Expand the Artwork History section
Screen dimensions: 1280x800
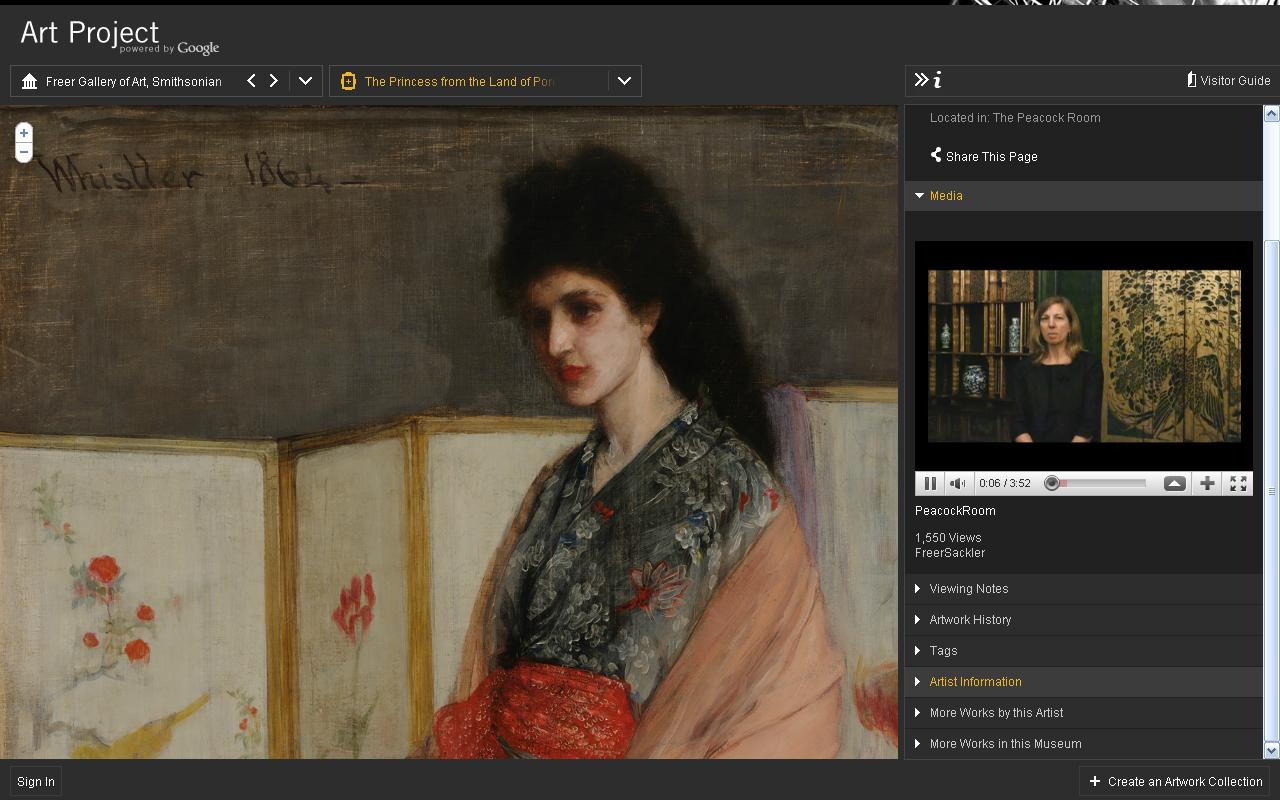(x=1084, y=620)
